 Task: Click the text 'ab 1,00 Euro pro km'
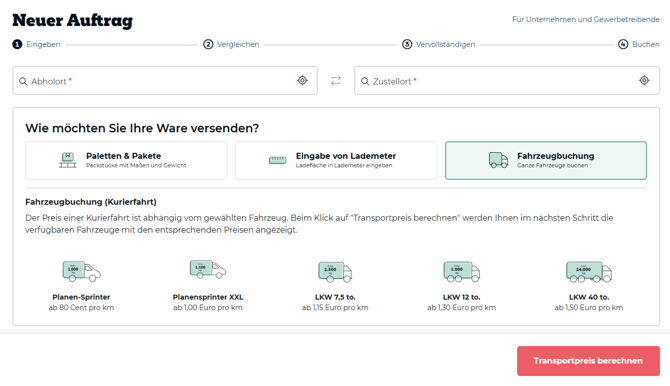point(208,307)
